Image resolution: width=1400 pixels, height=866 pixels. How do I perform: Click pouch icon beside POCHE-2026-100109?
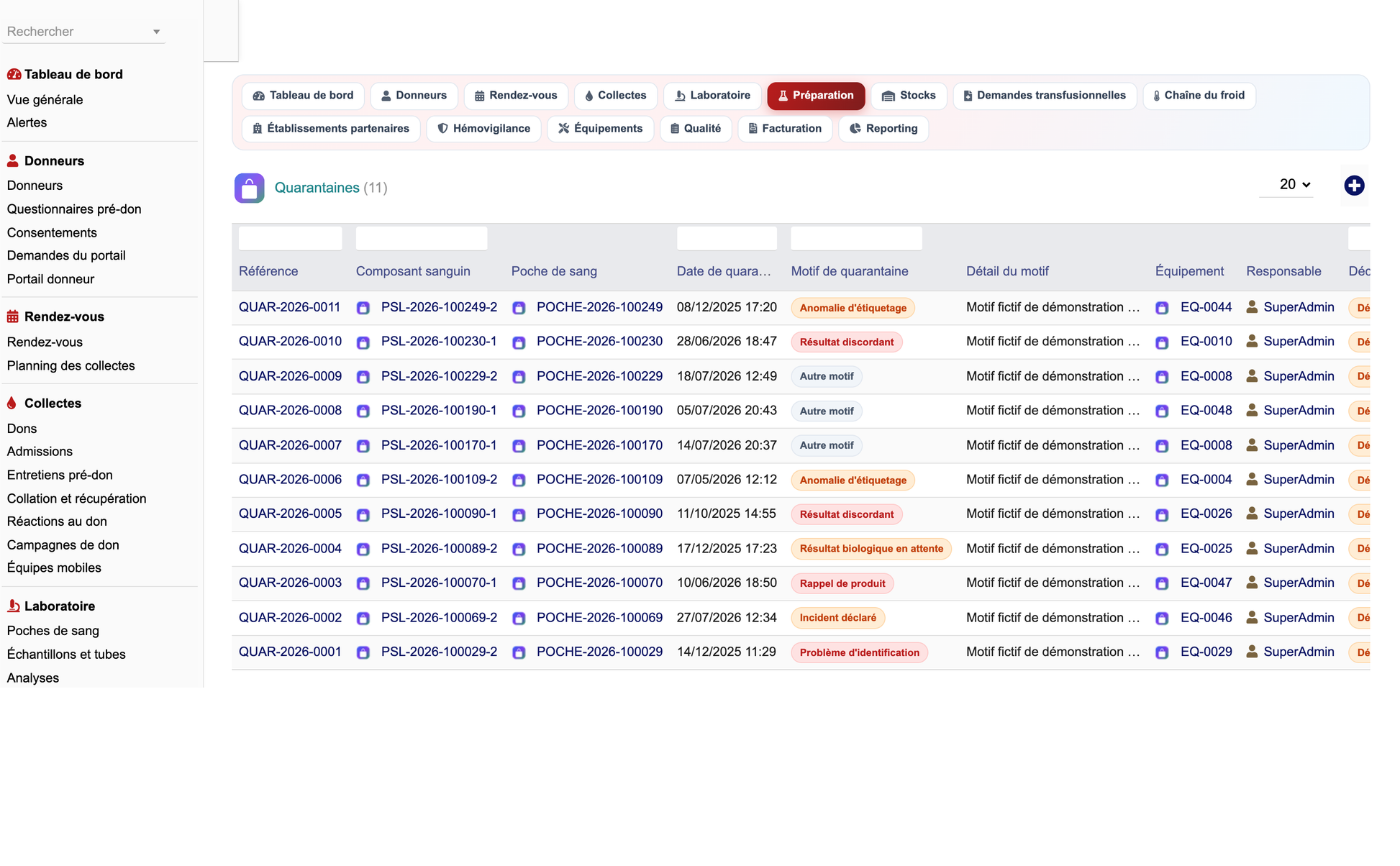click(519, 480)
